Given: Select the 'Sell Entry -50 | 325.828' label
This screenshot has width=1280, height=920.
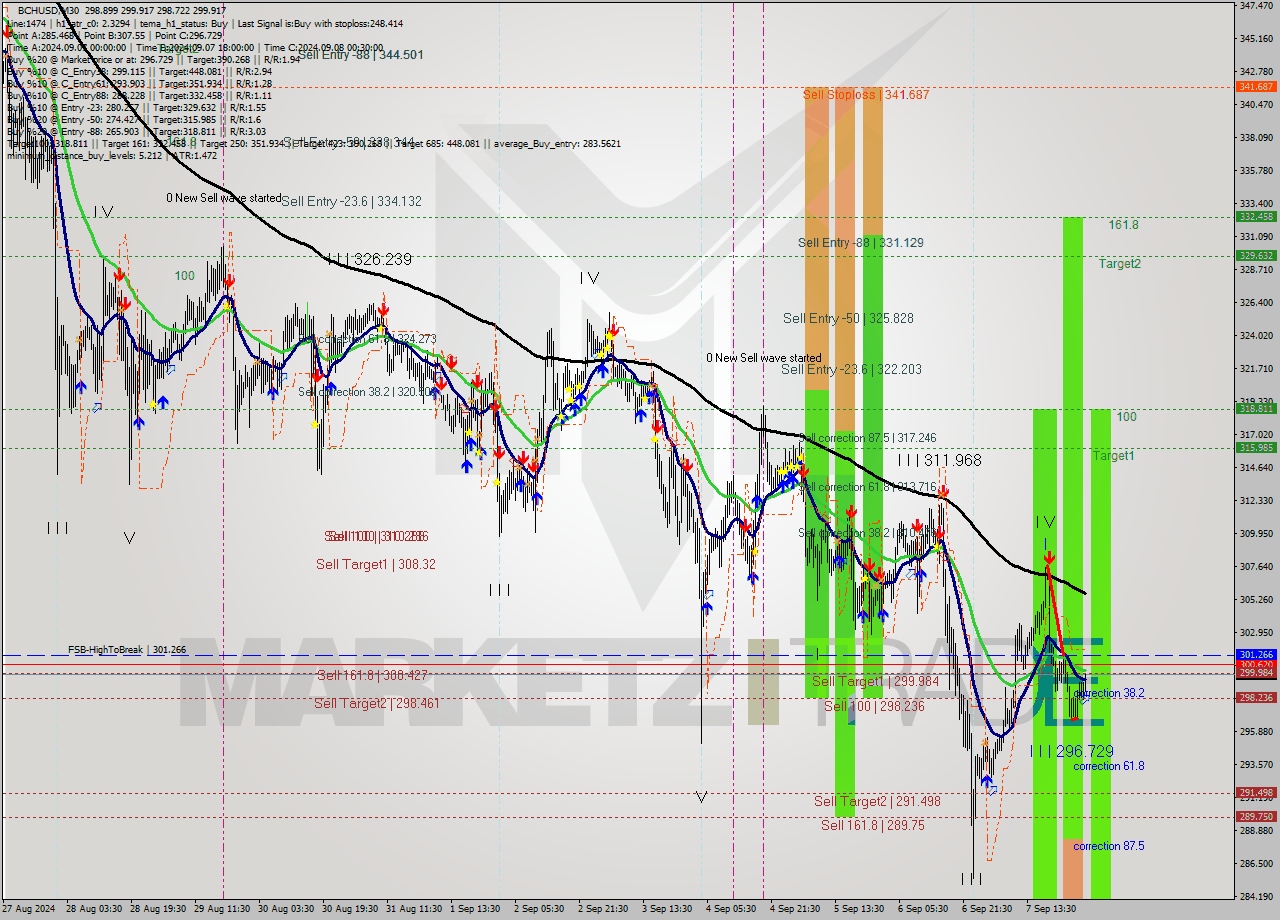Looking at the screenshot, I should click(x=848, y=319).
